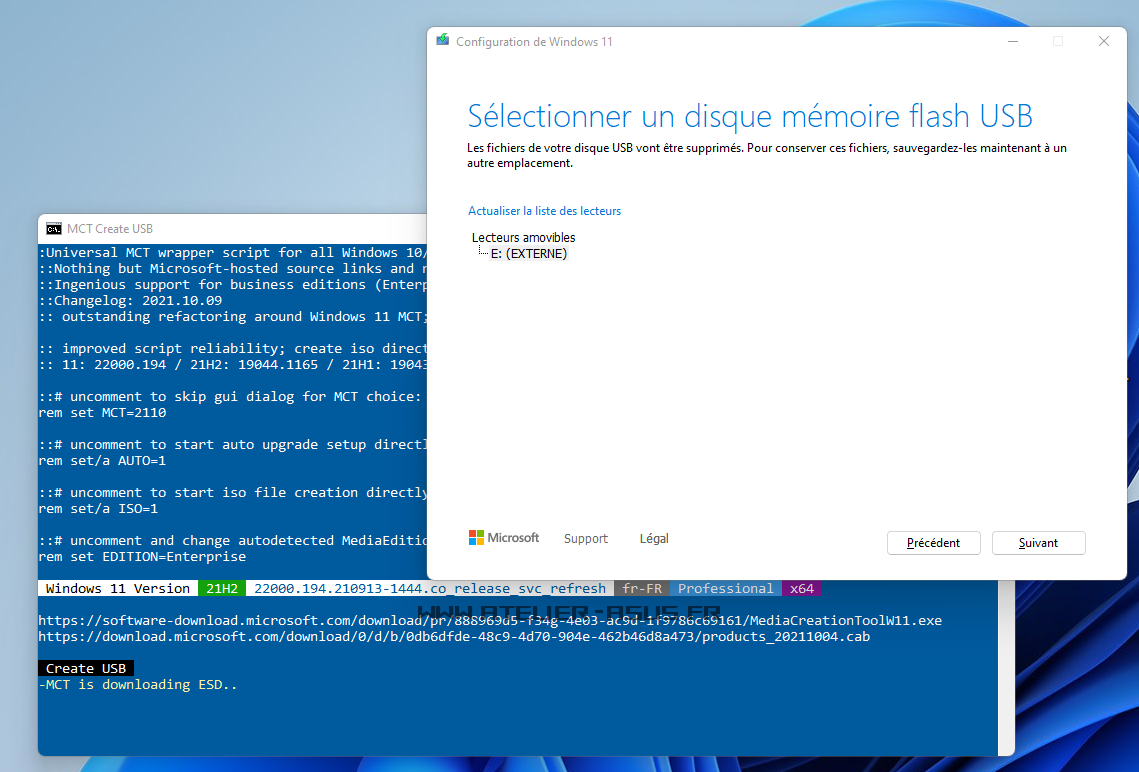This screenshot has height=772, width=1139.
Task: Click the Professional edition label in console
Action: point(725,589)
